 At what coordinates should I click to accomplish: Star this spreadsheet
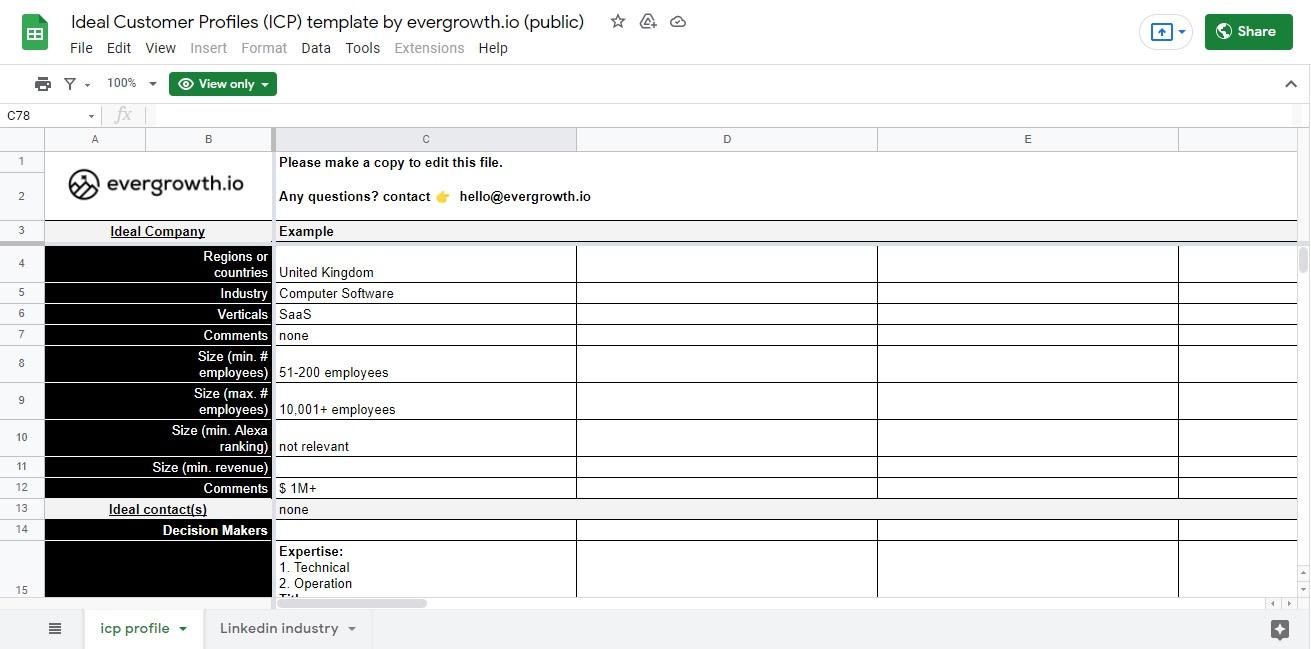[x=618, y=21]
